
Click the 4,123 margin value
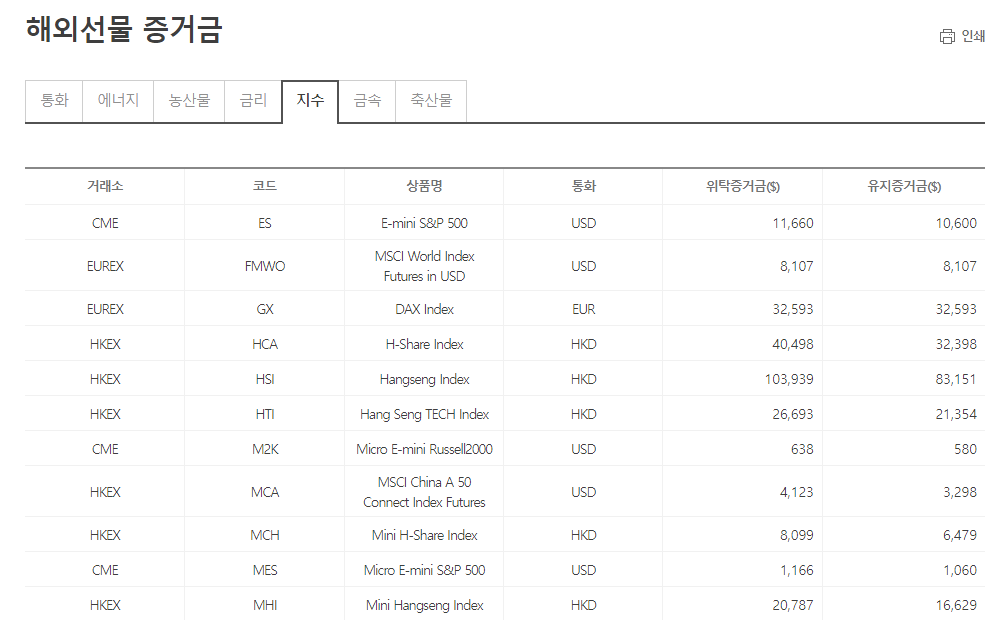[x=797, y=492]
